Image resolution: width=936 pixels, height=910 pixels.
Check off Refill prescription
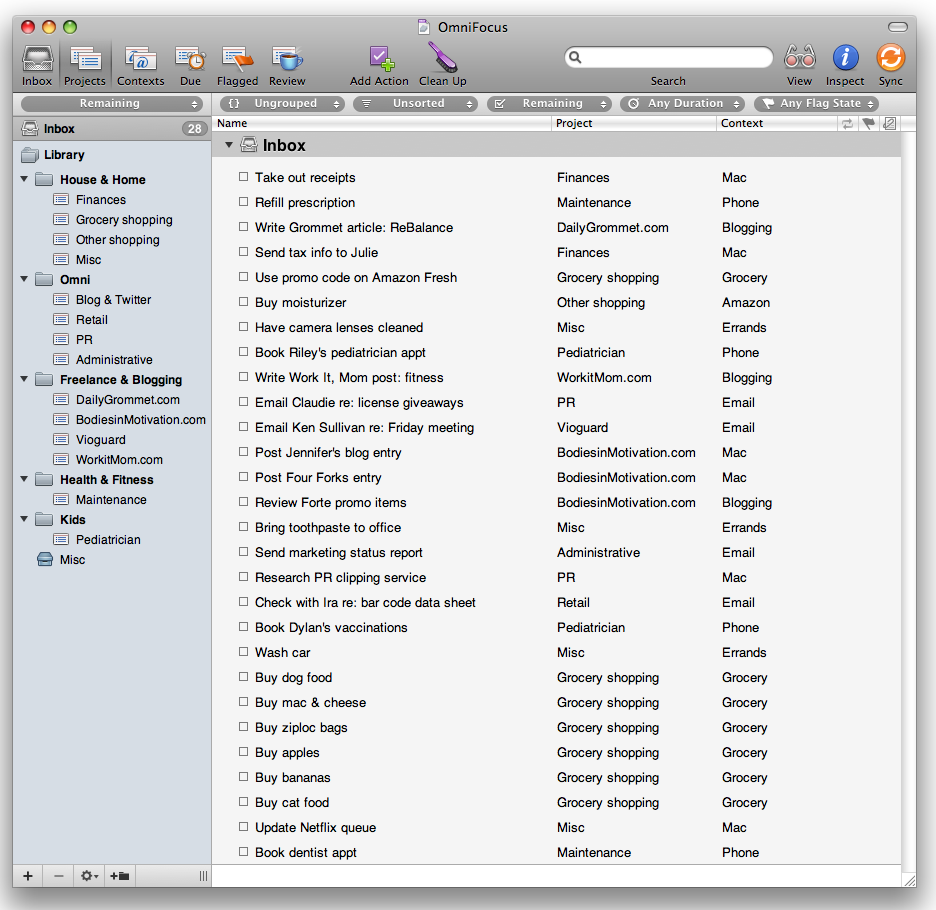point(244,202)
